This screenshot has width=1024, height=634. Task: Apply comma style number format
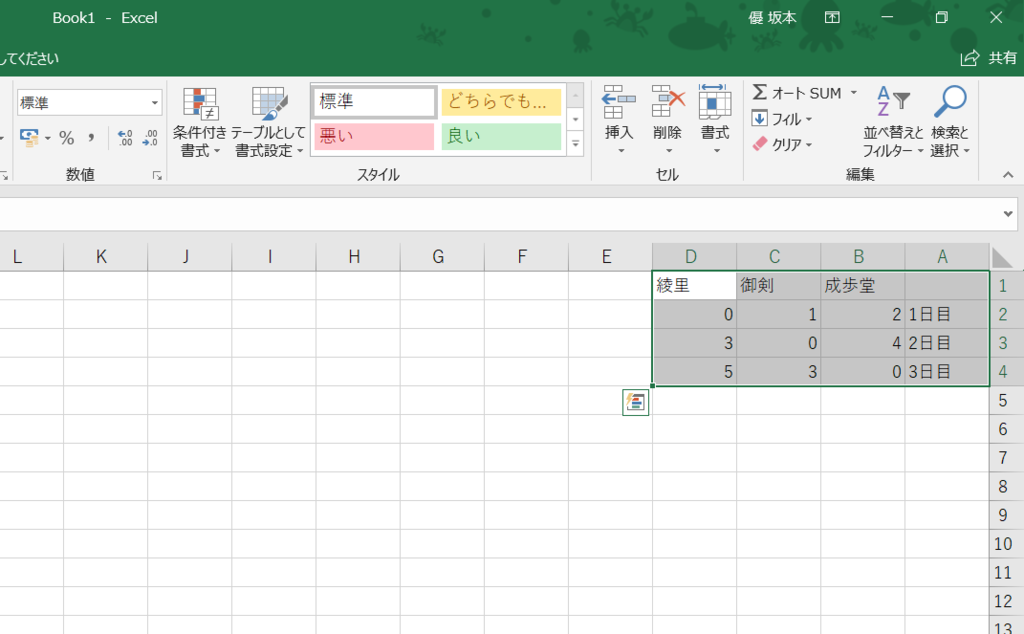tap(91, 138)
